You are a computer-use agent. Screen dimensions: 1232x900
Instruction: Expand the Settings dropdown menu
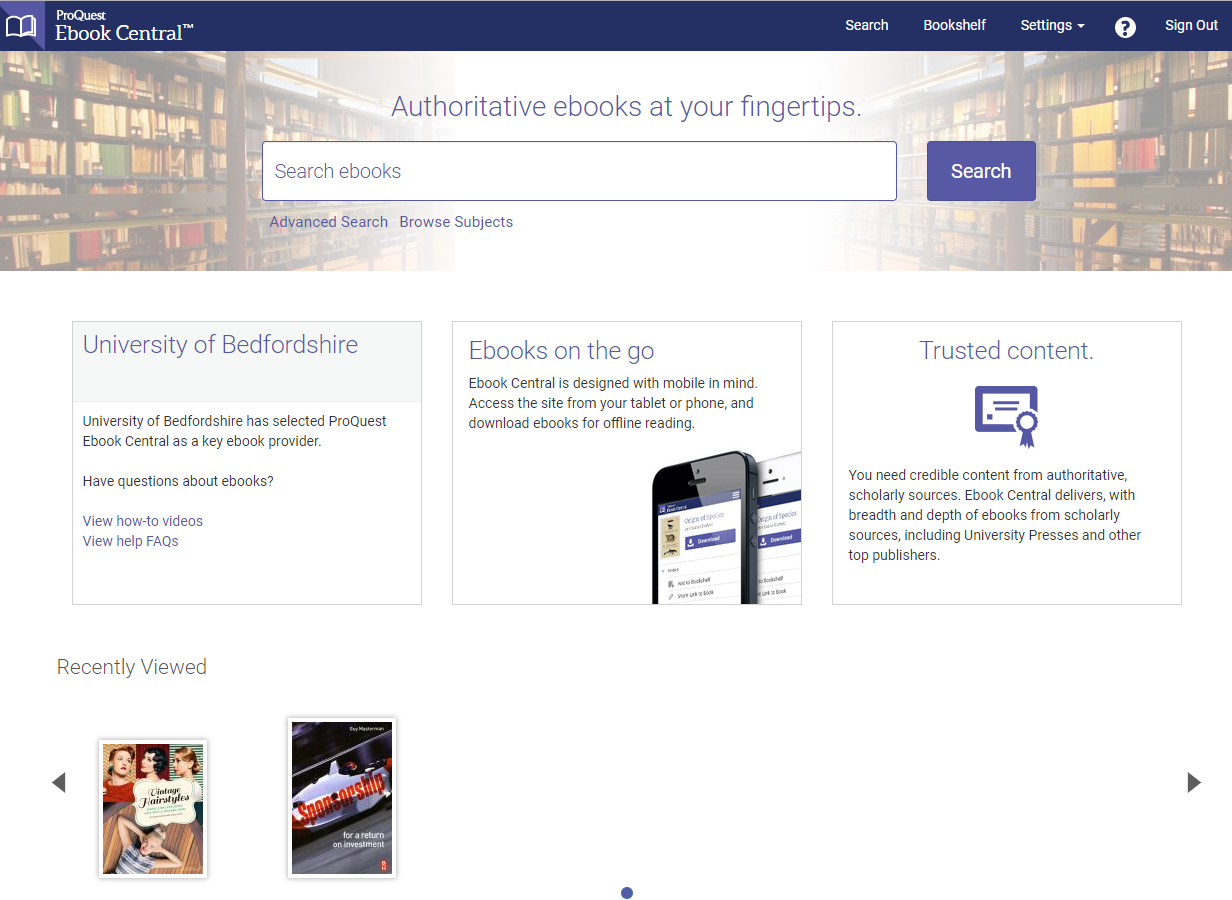1052,26
